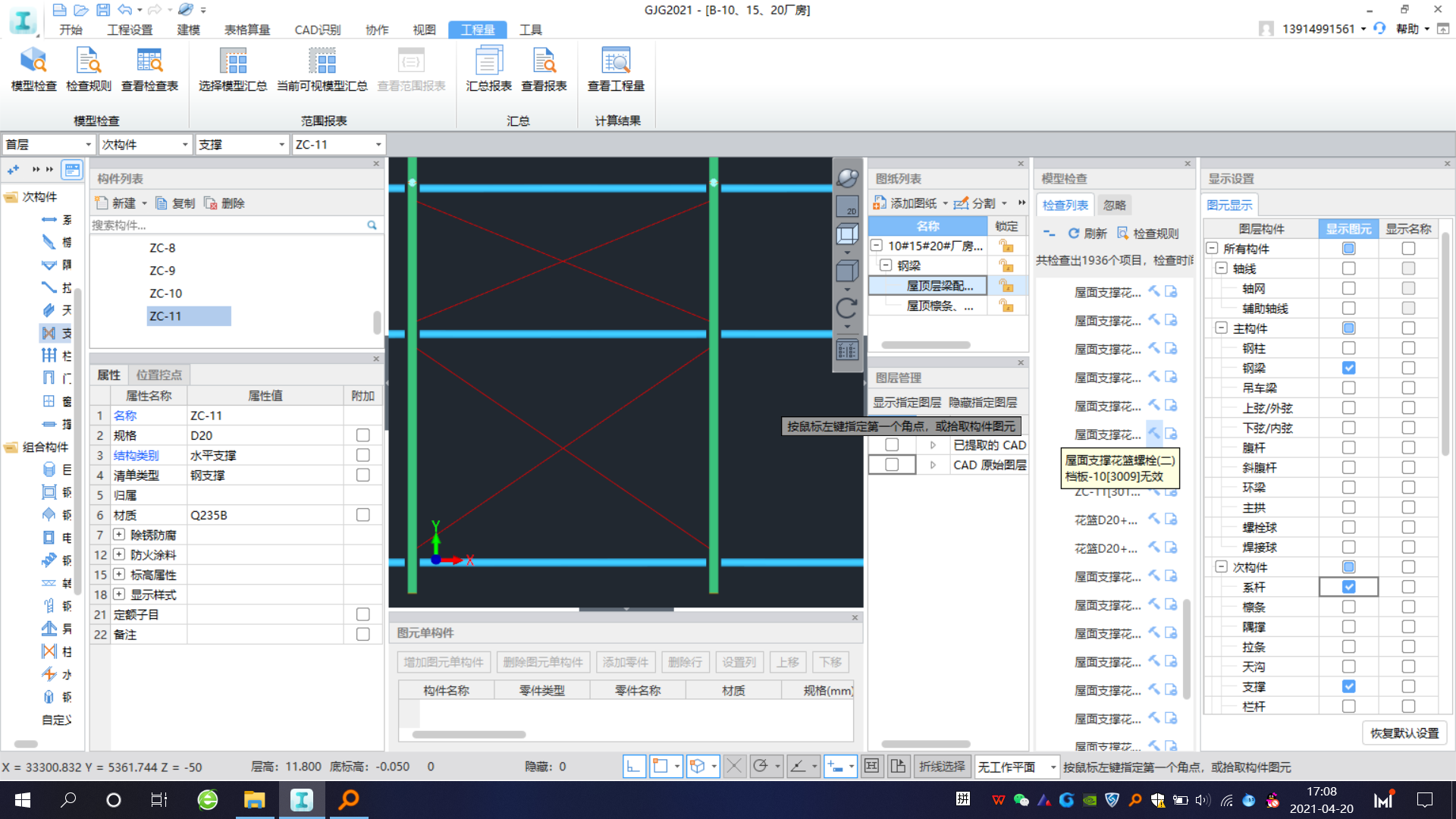Open 建模 ribbon tab
1456x819 pixels.
[x=188, y=30]
